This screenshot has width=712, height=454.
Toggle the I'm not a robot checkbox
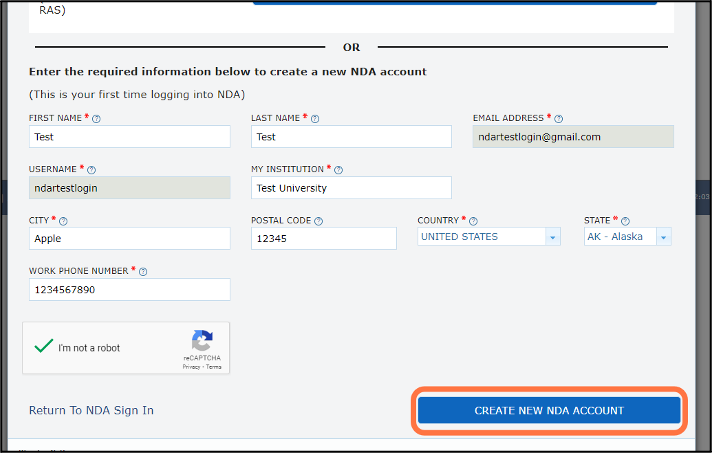(43, 347)
